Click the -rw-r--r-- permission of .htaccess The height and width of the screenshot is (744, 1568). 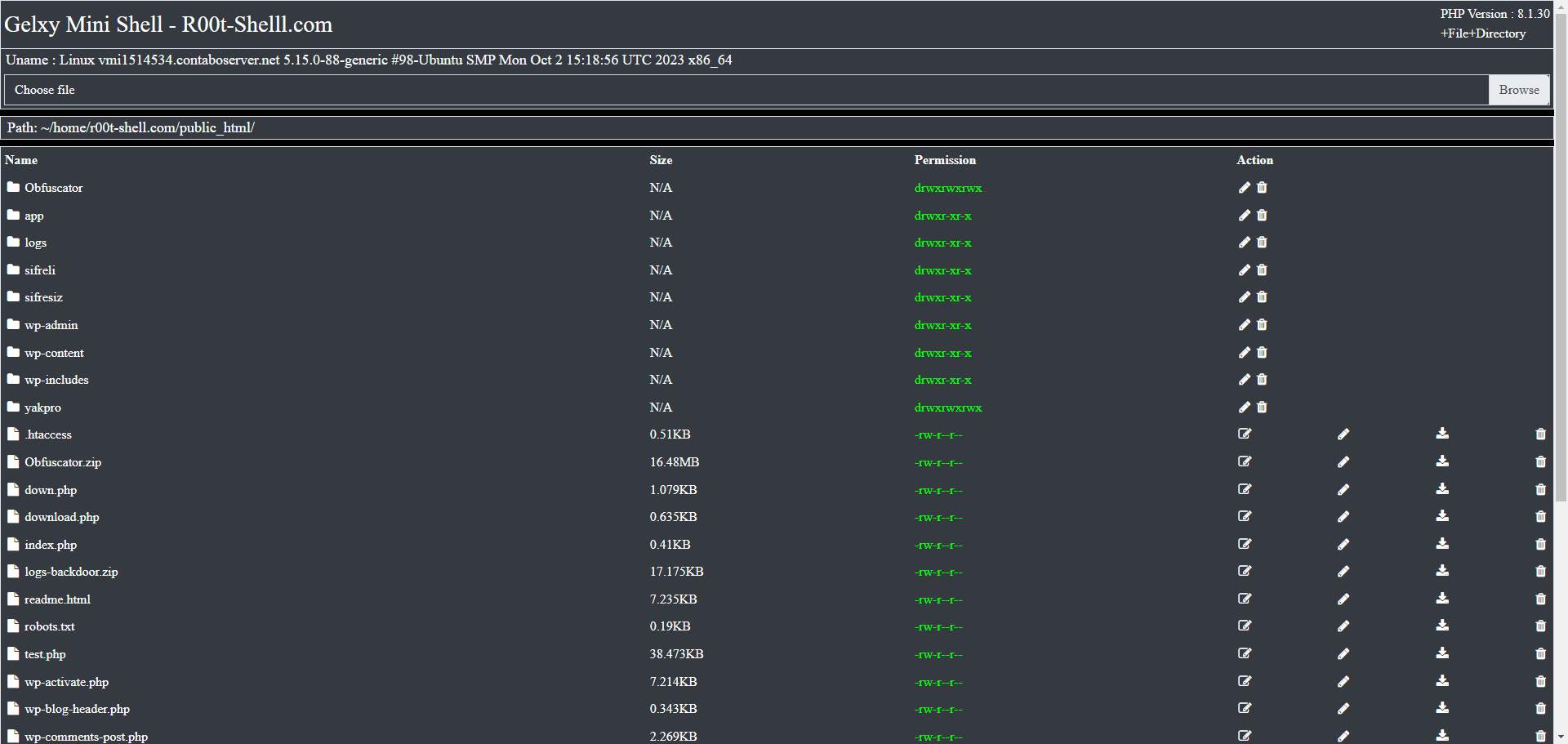point(938,435)
